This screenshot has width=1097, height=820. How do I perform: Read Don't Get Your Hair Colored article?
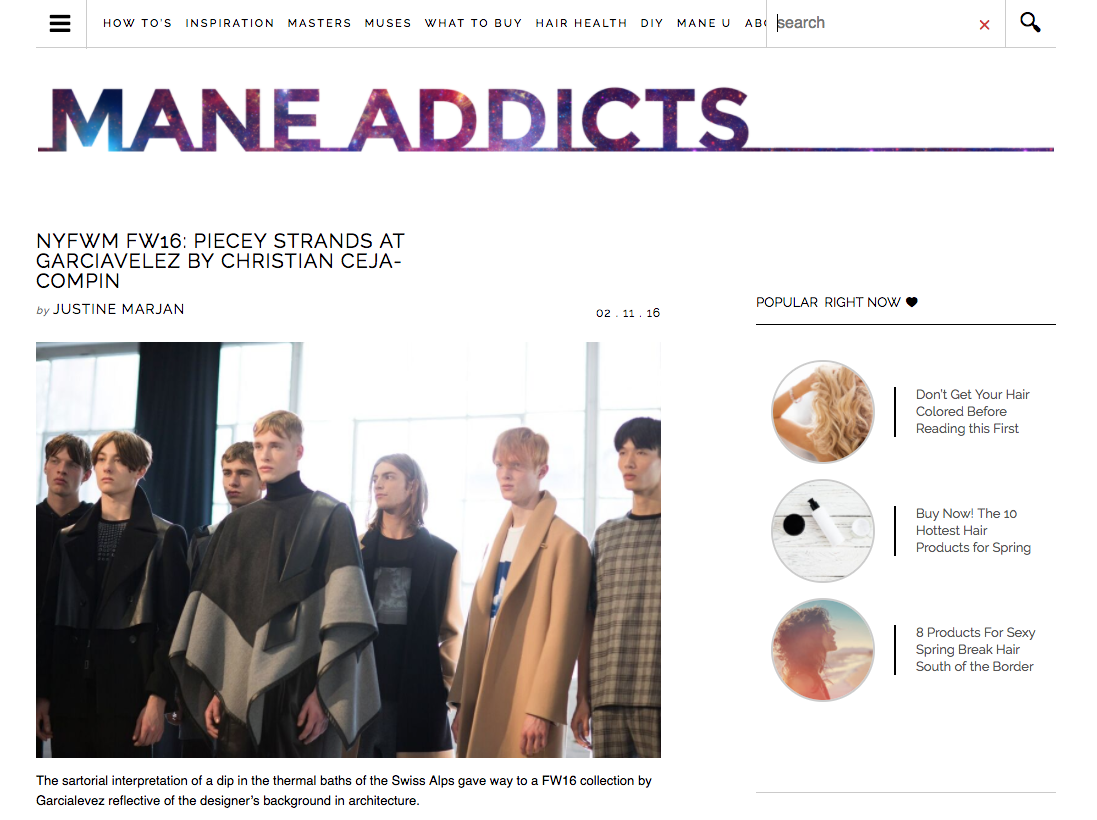click(x=972, y=411)
